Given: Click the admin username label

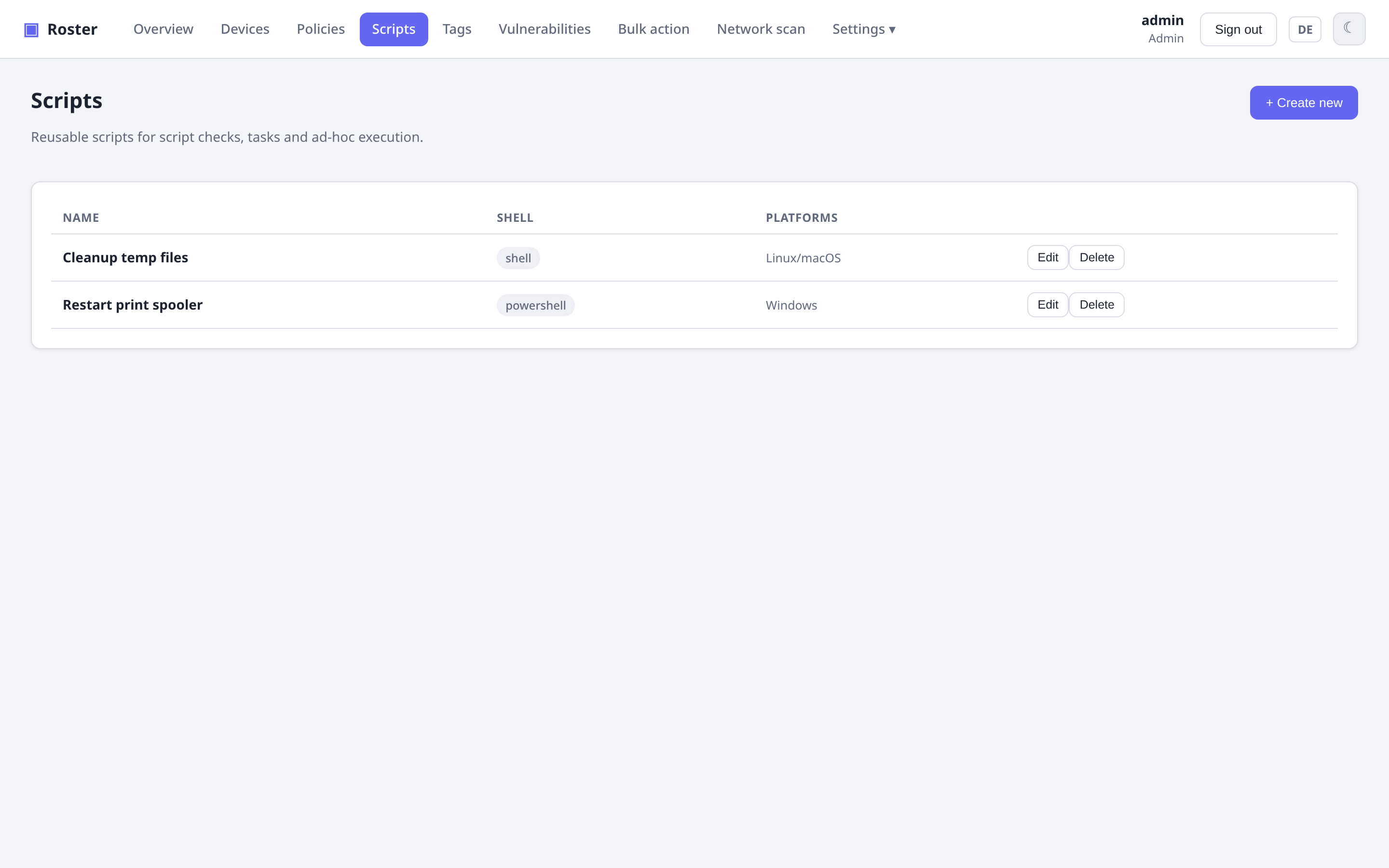Looking at the screenshot, I should point(1162,21).
